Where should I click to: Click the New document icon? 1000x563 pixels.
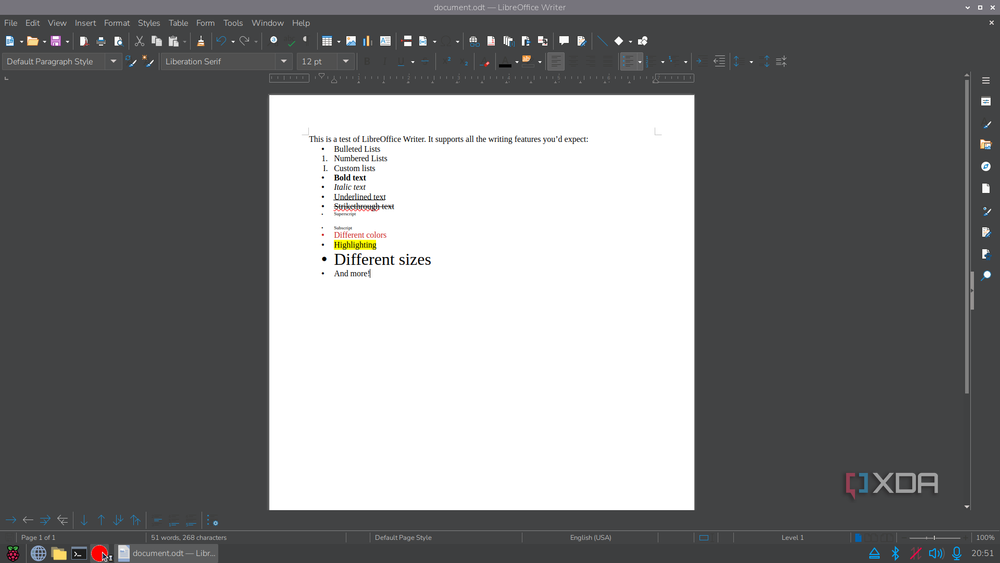coord(10,41)
